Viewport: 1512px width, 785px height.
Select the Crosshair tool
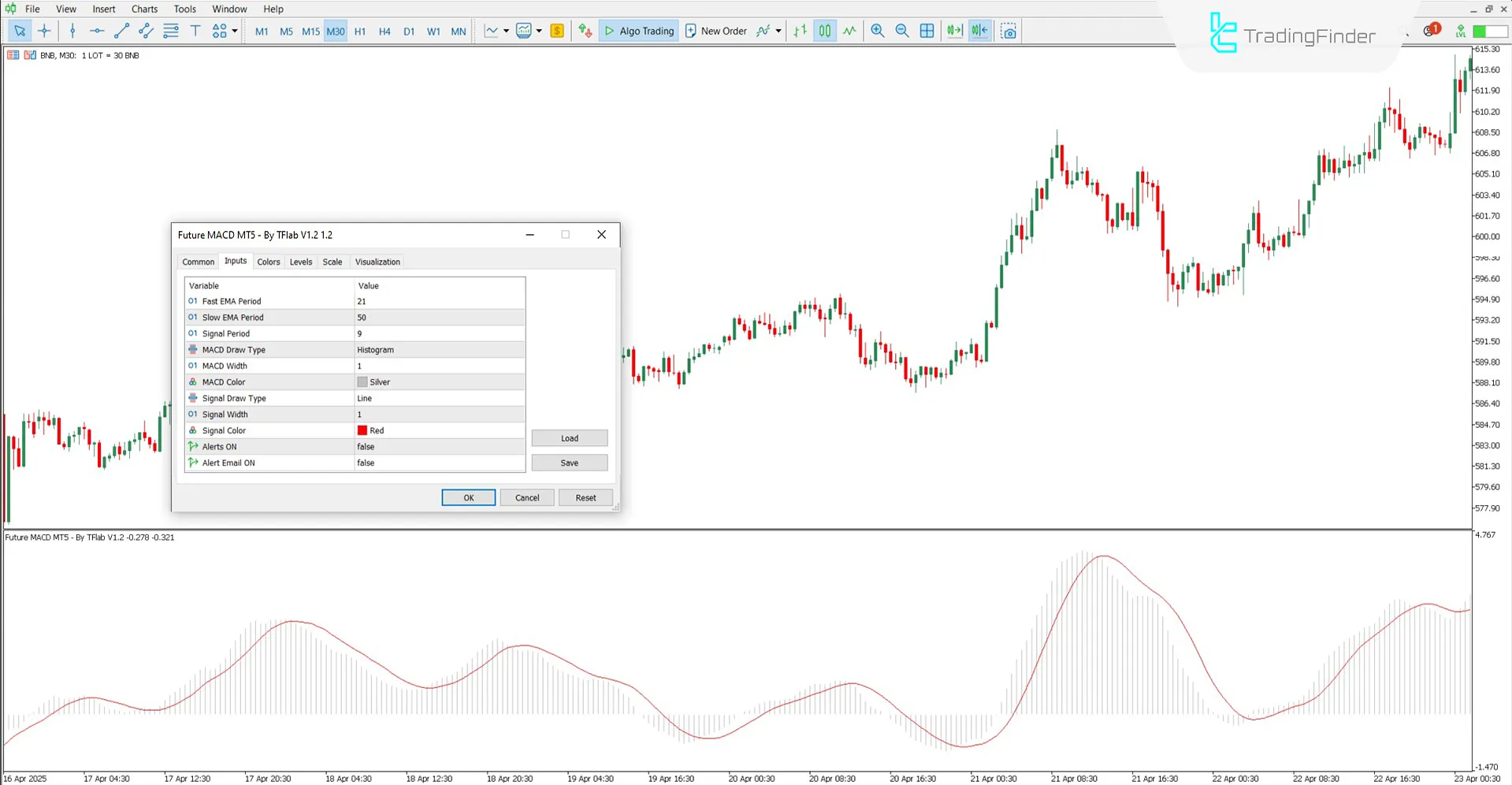tap(44, 31)
